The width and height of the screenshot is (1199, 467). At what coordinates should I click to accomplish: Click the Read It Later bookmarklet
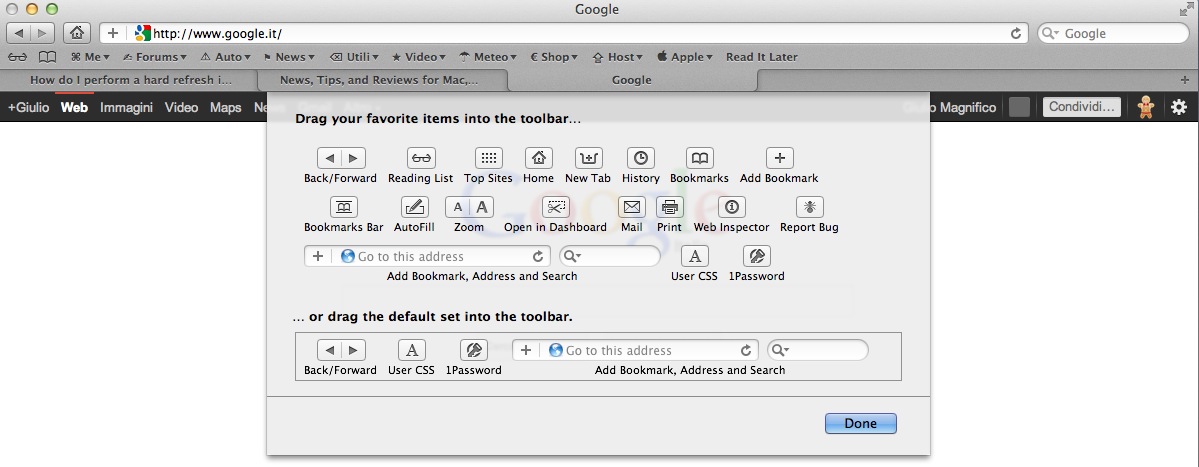762,57
